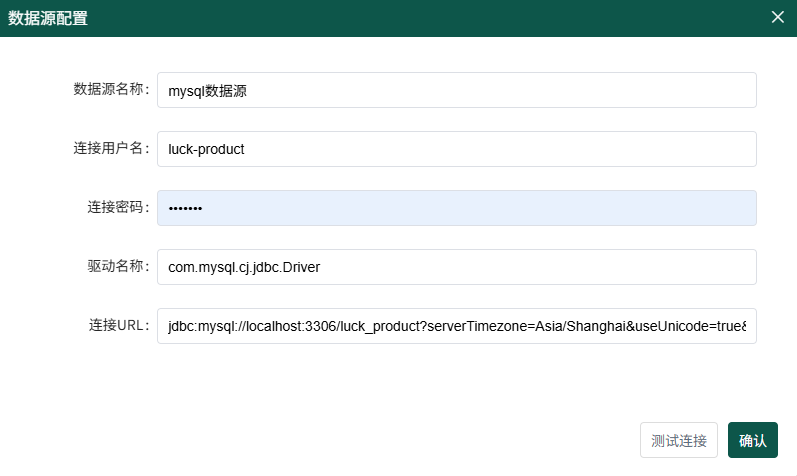797x476 pixels.
Task: Click the 测试连接 button
Action: coord(678,440)
